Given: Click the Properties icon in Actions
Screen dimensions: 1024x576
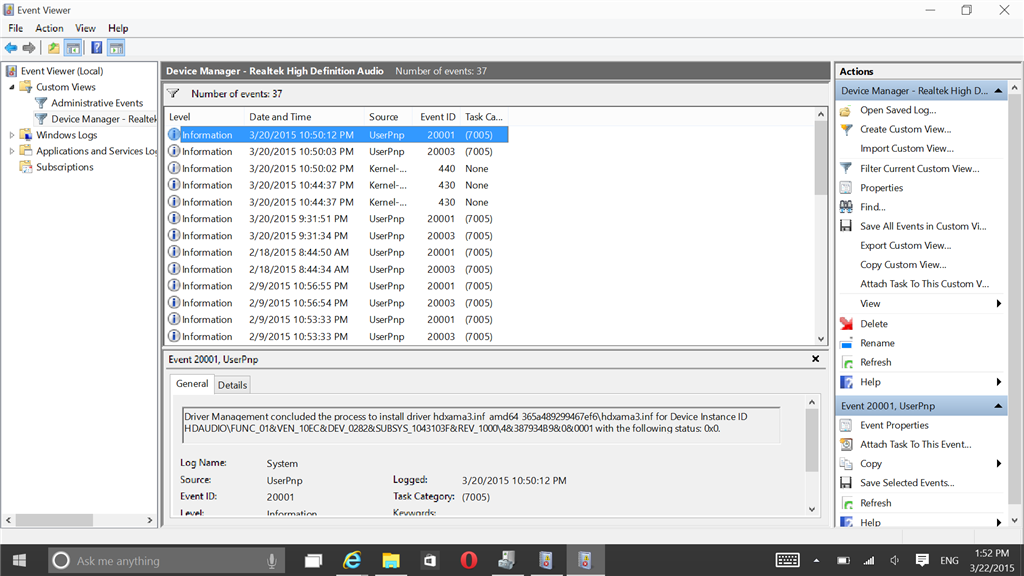Looking at the screenshot, I should 846,187.
